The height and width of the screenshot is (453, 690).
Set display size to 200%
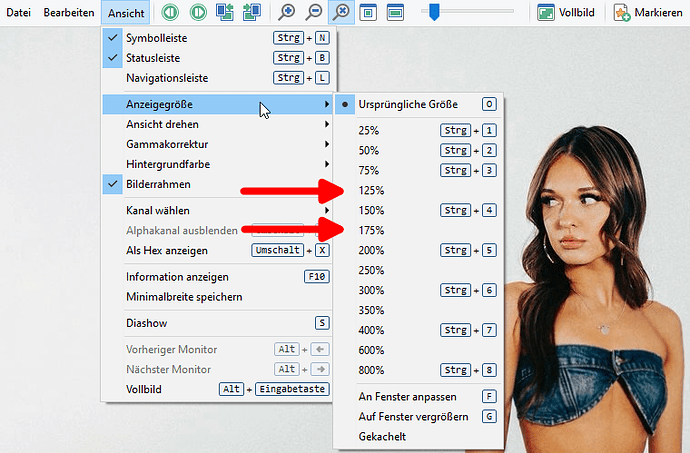click(418, 250)
